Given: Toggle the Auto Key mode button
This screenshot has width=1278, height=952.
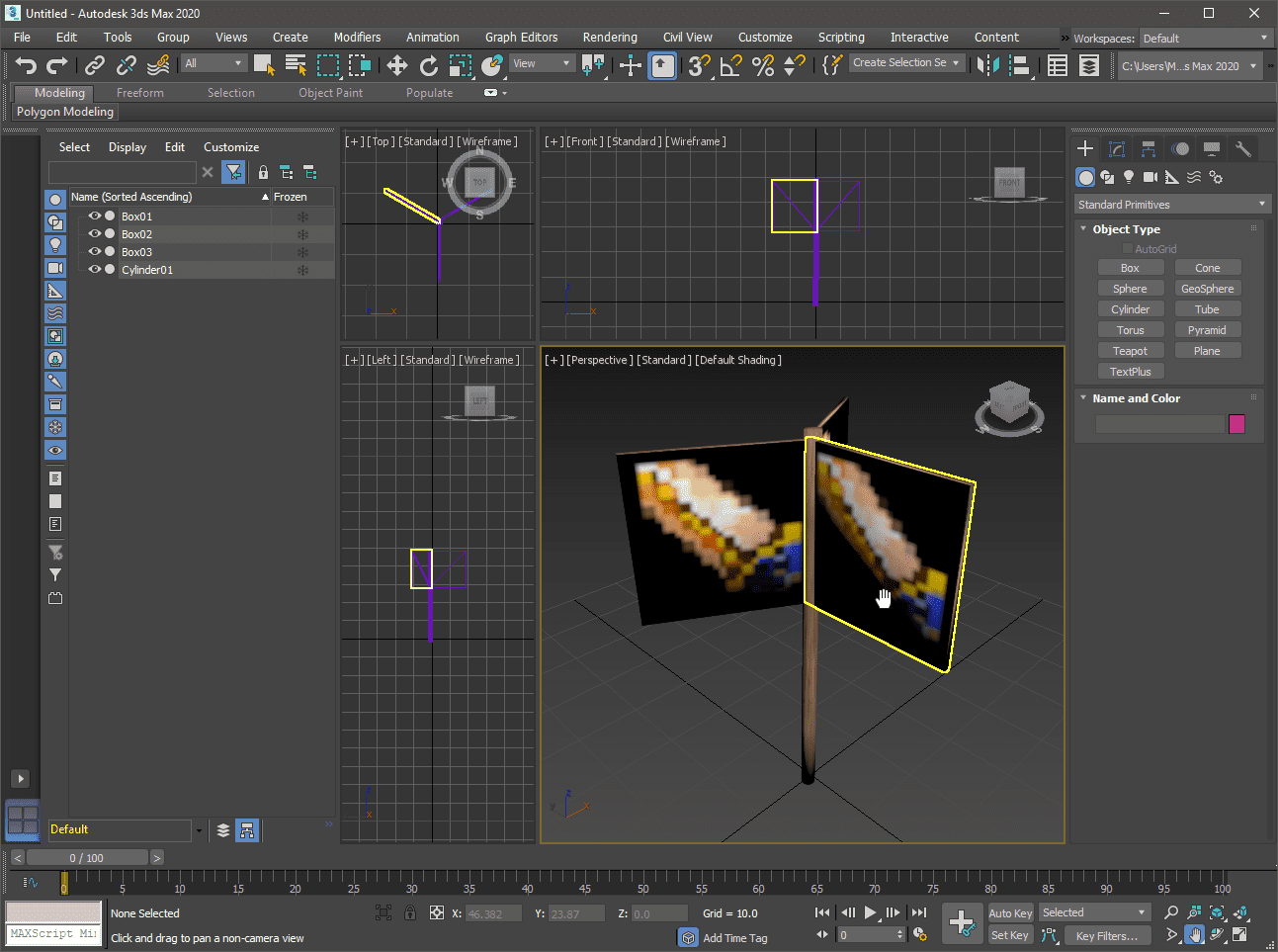Looking at the screenshot, I should 1010,913.
